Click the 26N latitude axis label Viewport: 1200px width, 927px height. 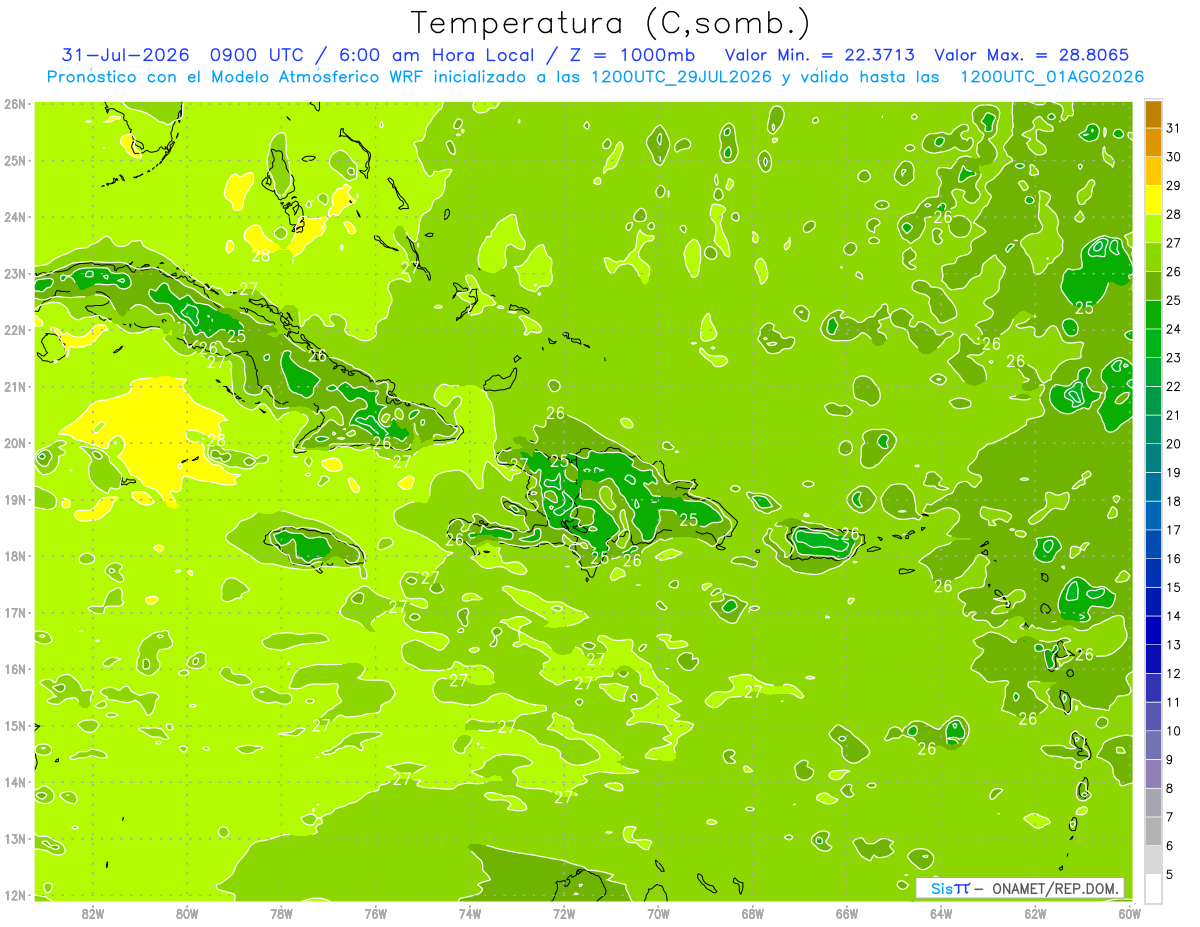15,104
